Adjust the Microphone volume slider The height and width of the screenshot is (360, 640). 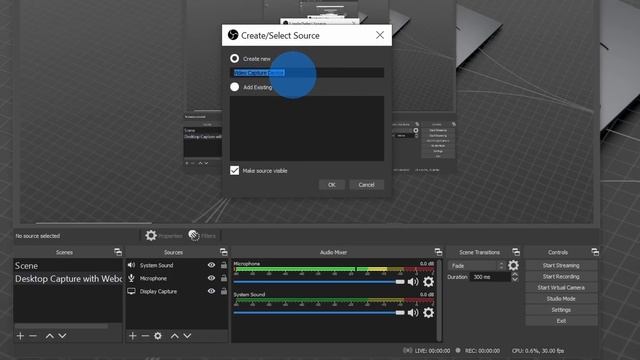pos(319,282)
